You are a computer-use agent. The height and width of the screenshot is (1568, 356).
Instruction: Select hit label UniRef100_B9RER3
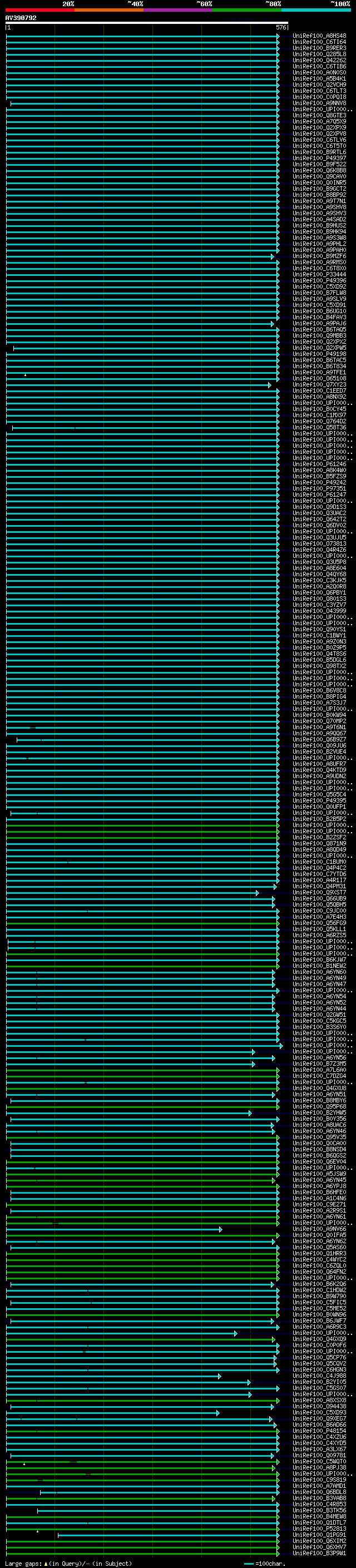[x=319, y=48]
